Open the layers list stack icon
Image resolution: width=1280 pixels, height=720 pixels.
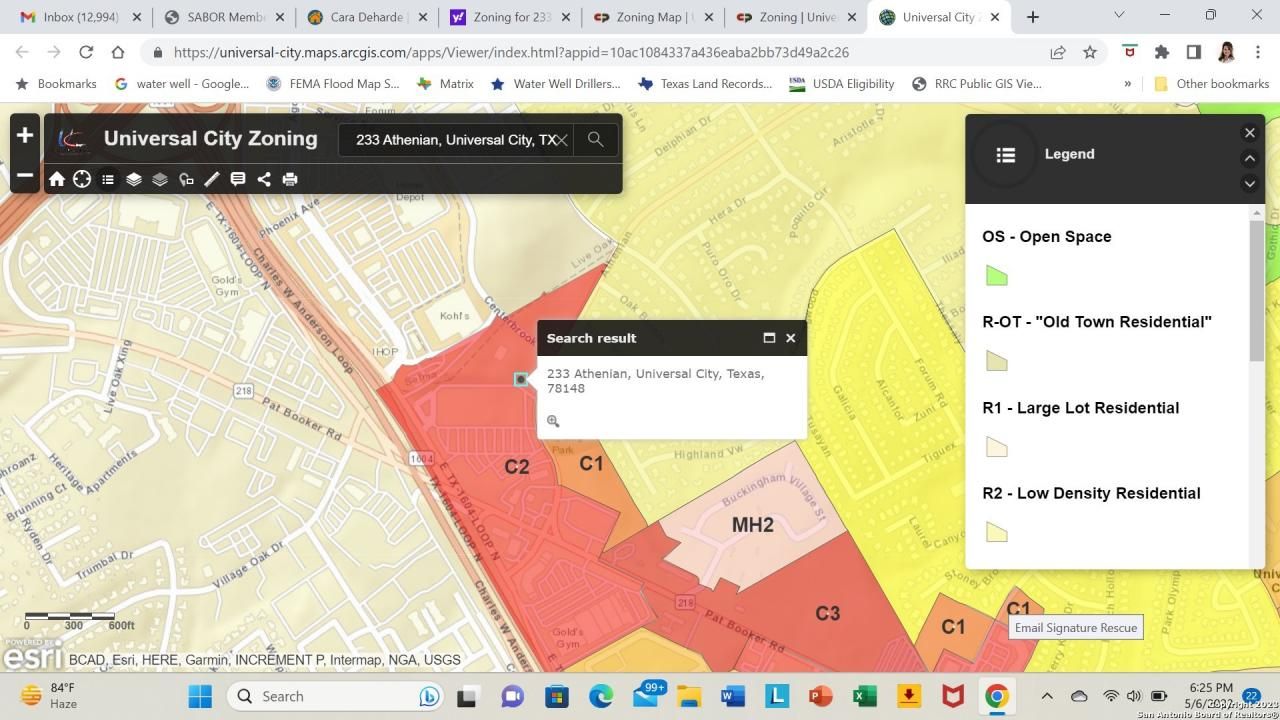[134, 179]
